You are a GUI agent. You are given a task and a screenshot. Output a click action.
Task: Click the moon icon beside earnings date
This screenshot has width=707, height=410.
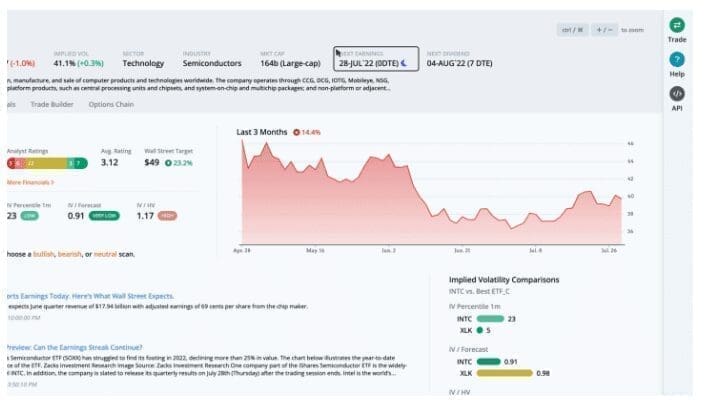click(404, 62)
